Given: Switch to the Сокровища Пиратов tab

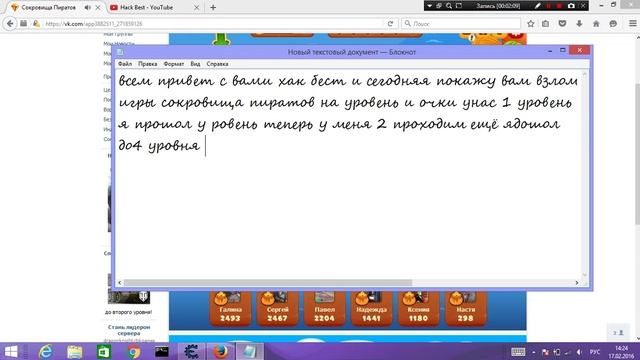Looking at the screenshot, I should (x=48, y=7).
